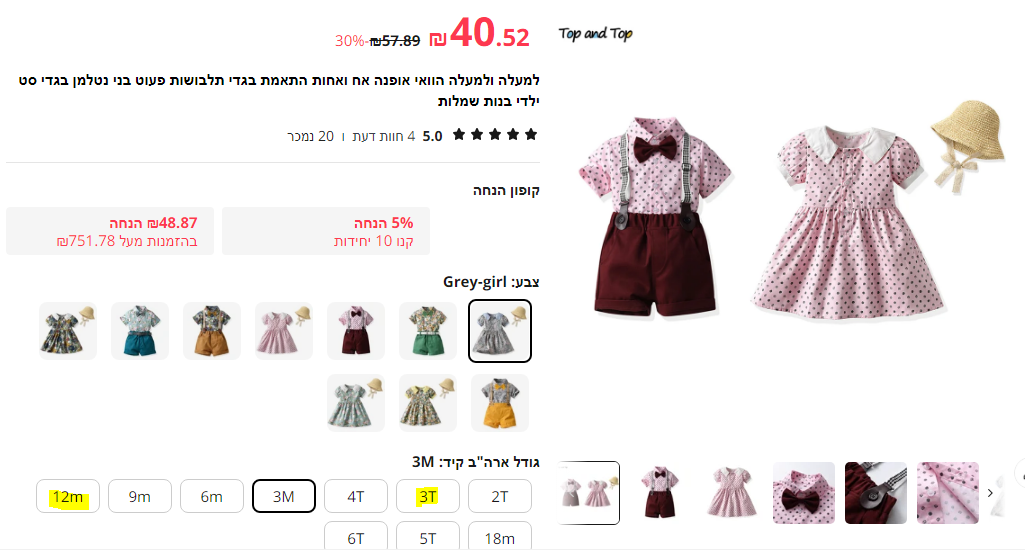This screenshot has width=1025, height=550.
Task: Click the 5% discount coupon
Action: (x=326, y=232)
